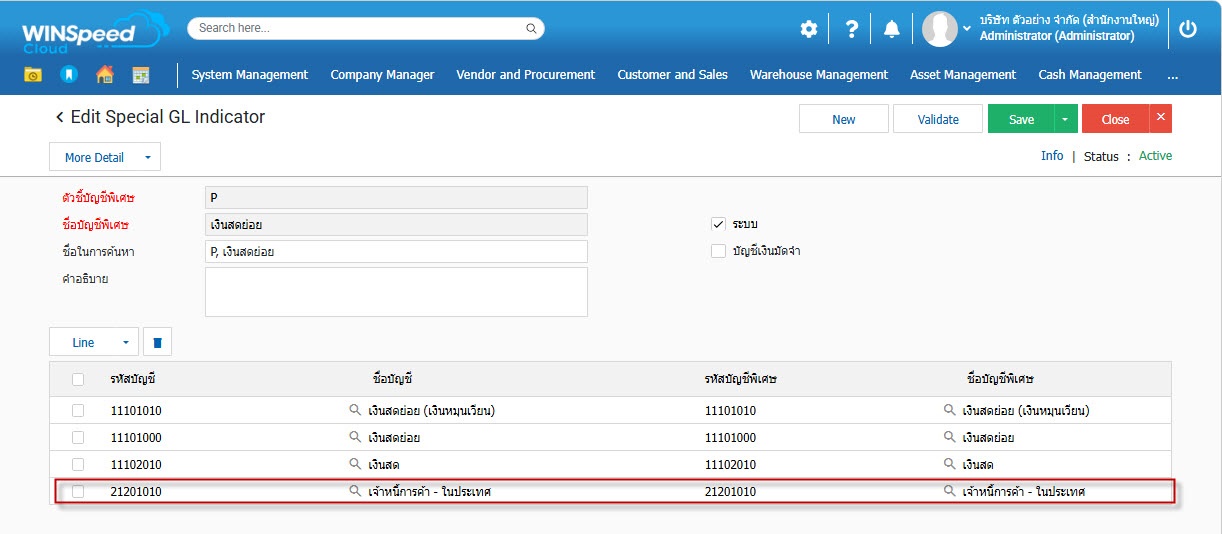Viewport: 1222px width, 534px height.
Task: Open the System Management menu
Action: coord(250,75)
